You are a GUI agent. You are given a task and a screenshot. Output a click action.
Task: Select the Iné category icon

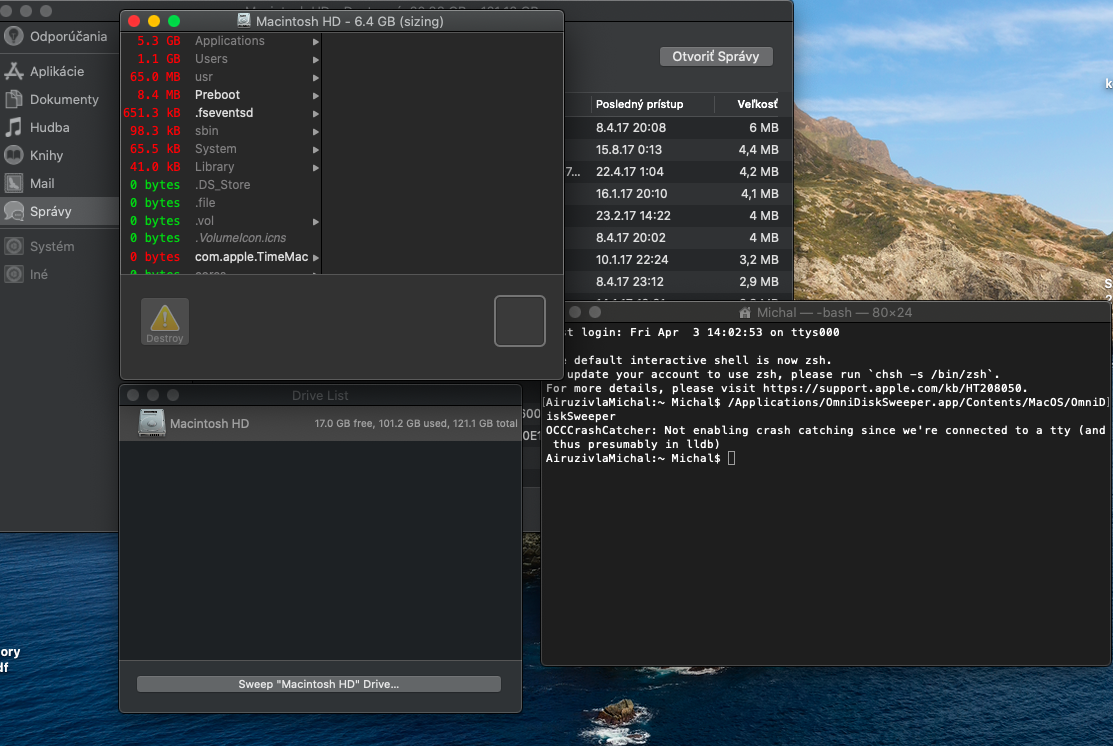coord(13,274)
